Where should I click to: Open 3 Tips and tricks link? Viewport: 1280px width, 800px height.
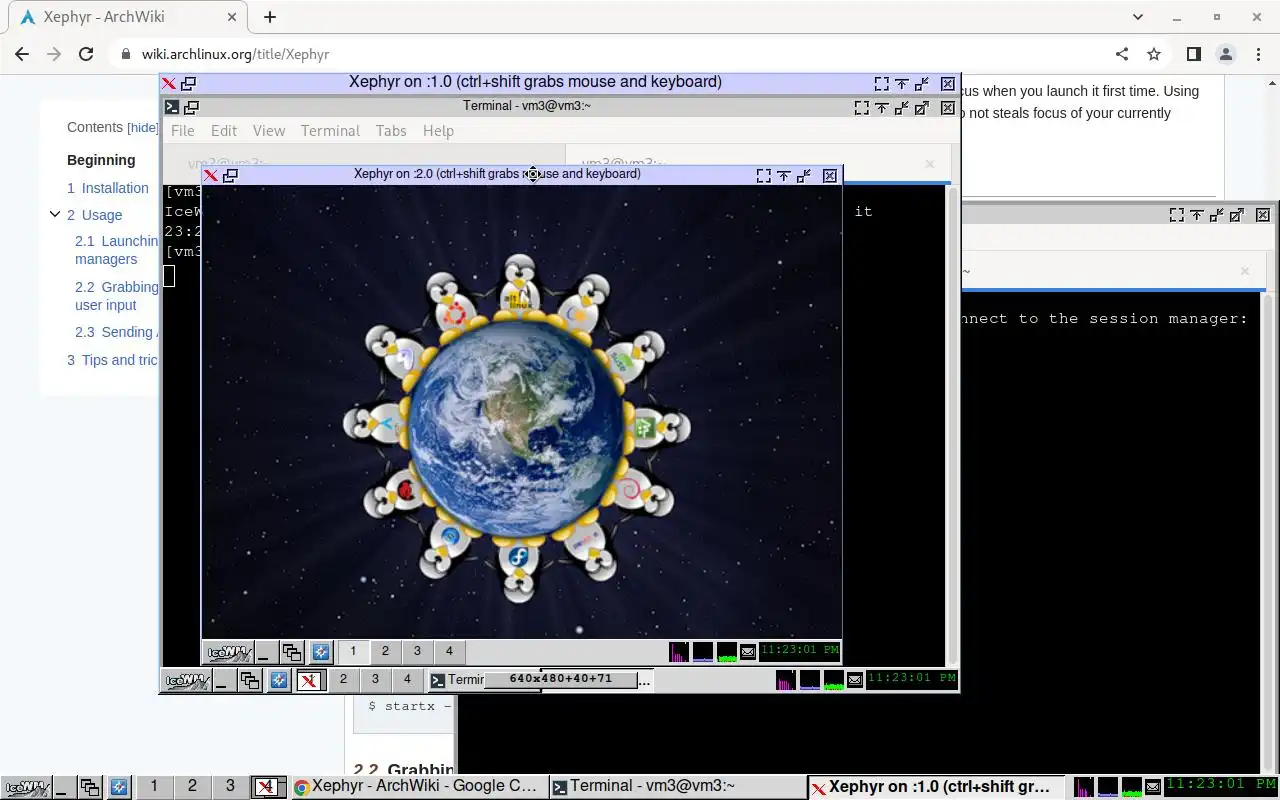112,360
